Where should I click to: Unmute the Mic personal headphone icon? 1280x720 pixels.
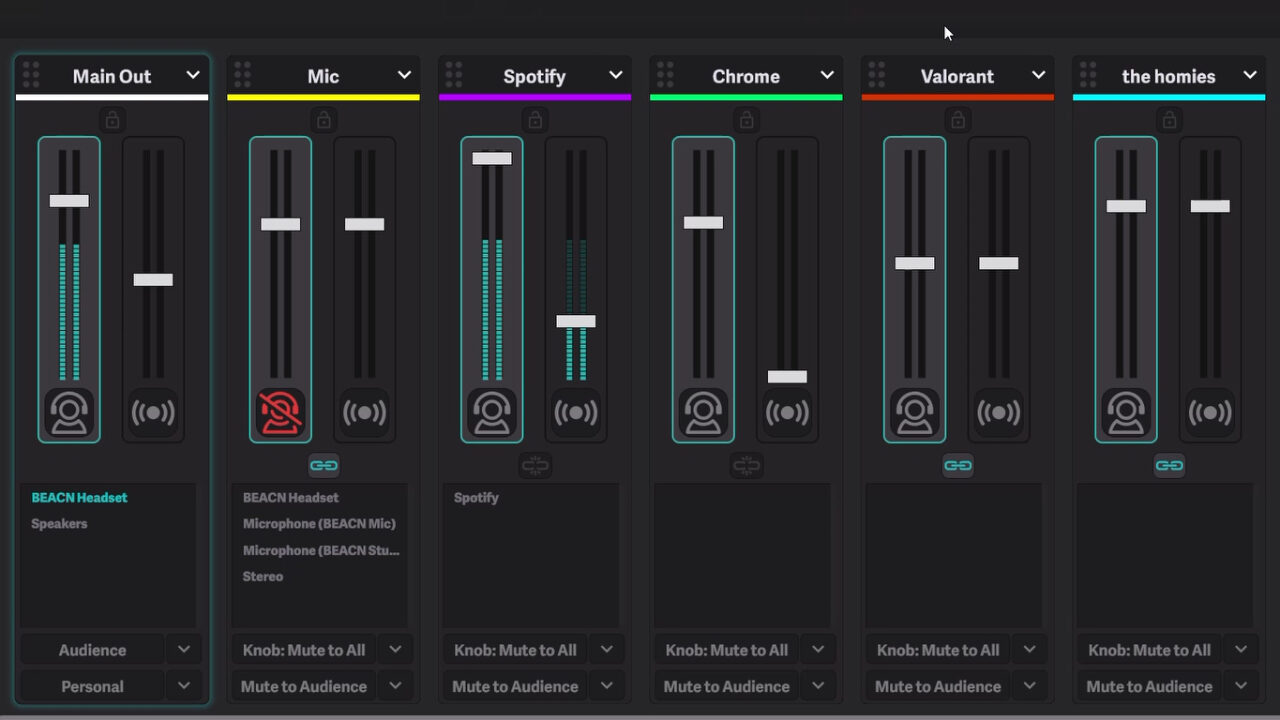tap(280, 412)
